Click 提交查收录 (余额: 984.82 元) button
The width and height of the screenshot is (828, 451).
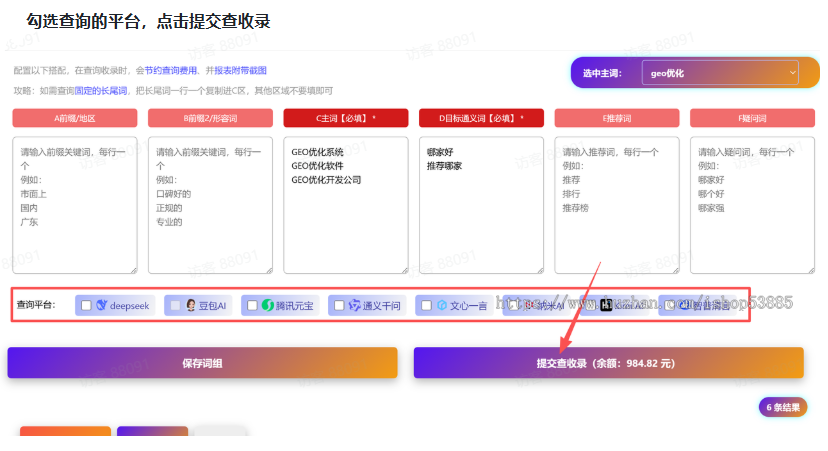[608, 363]
